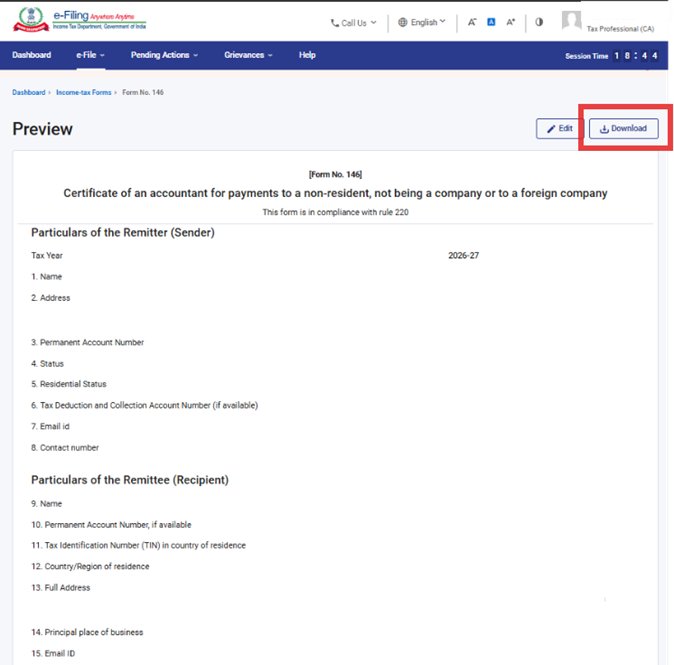Toggle the high contrast mode icon

539,22
